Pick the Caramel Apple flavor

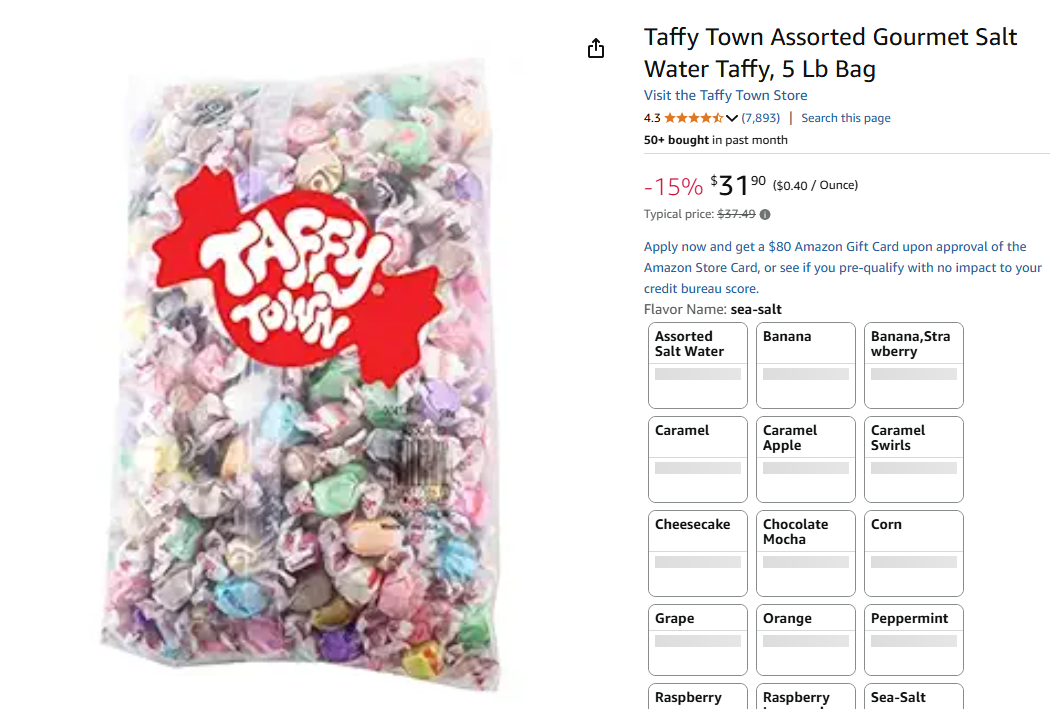(806, 459)
